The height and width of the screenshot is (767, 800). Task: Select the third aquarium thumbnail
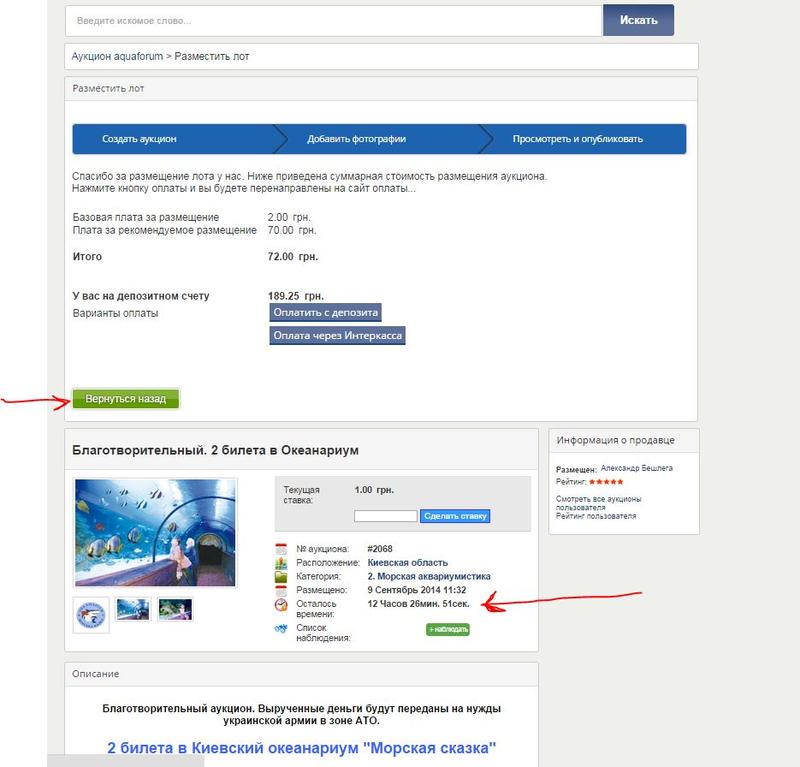point(174,609)
